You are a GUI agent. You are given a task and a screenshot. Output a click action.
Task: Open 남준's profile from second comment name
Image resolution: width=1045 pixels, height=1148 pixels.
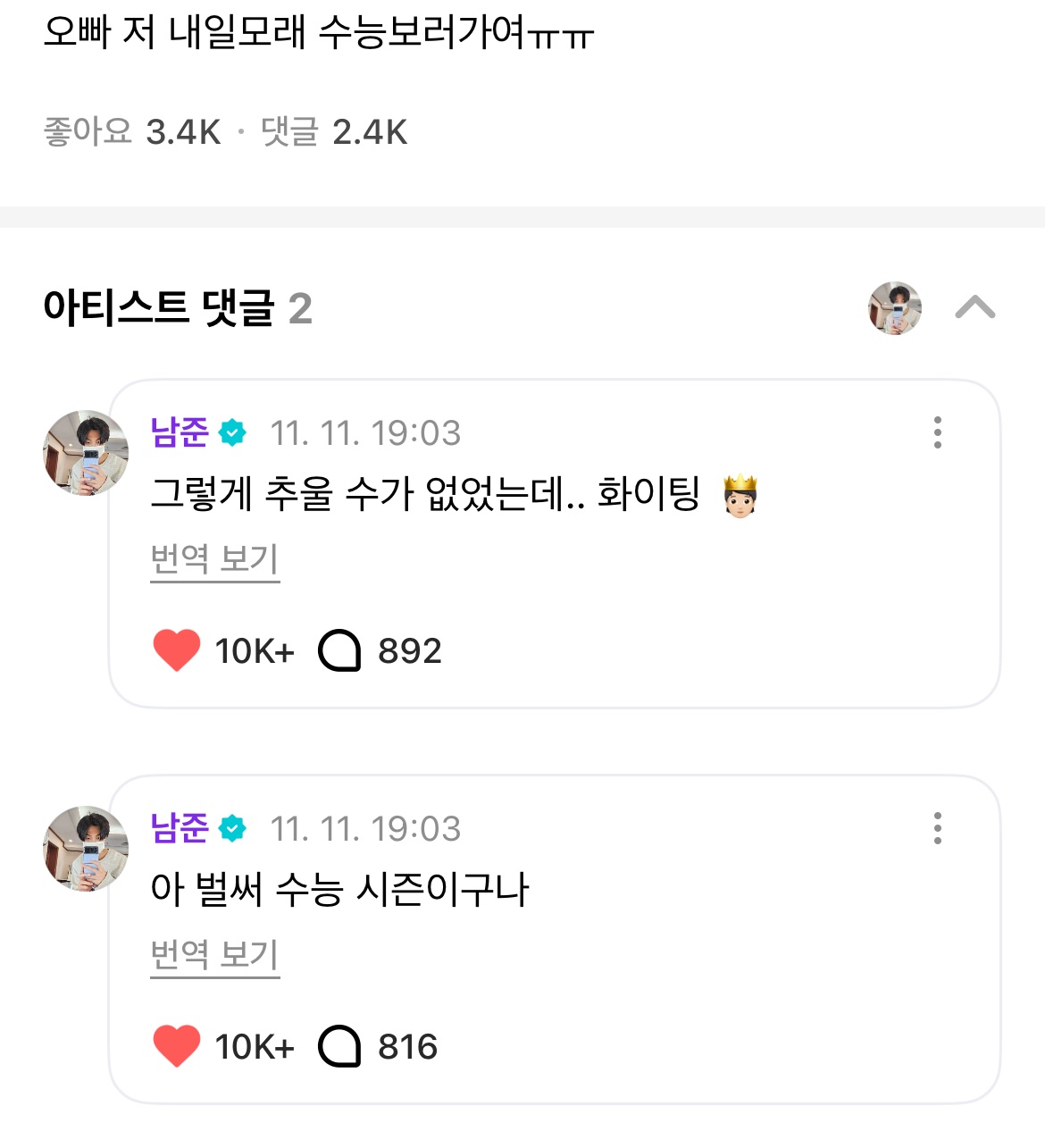180,828
